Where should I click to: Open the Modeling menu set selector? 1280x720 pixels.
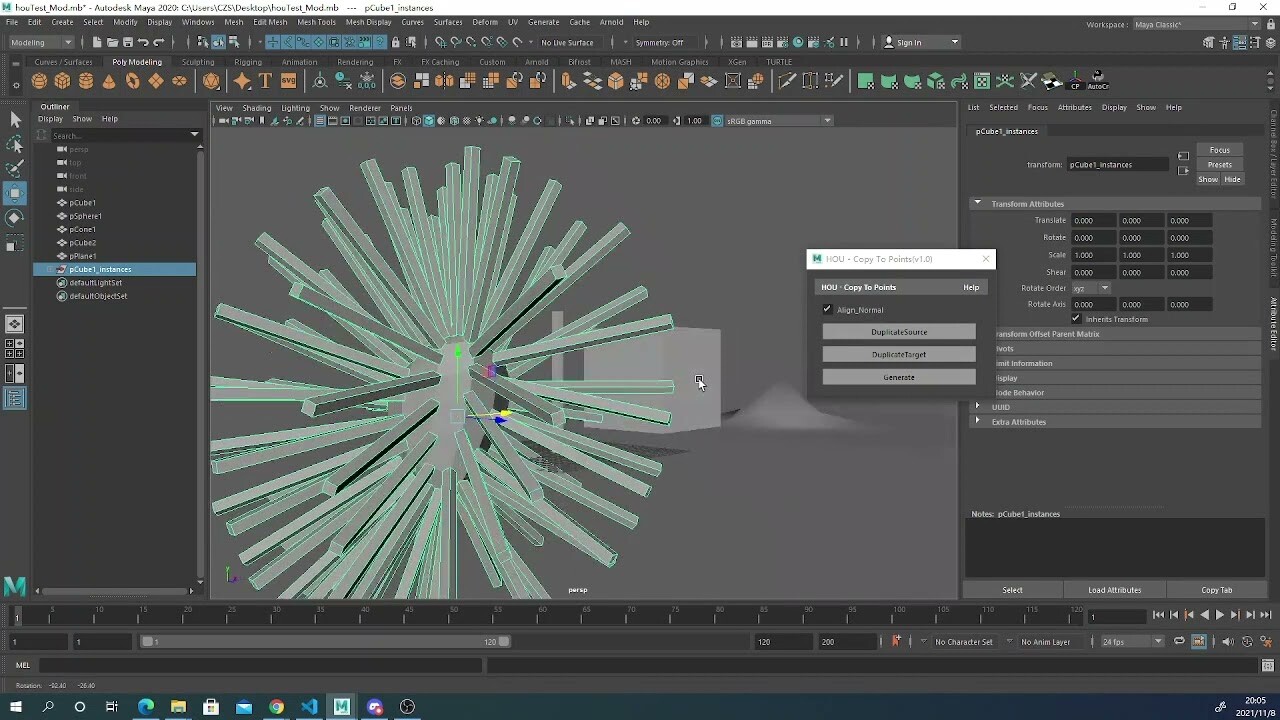(x=40, y=42)
